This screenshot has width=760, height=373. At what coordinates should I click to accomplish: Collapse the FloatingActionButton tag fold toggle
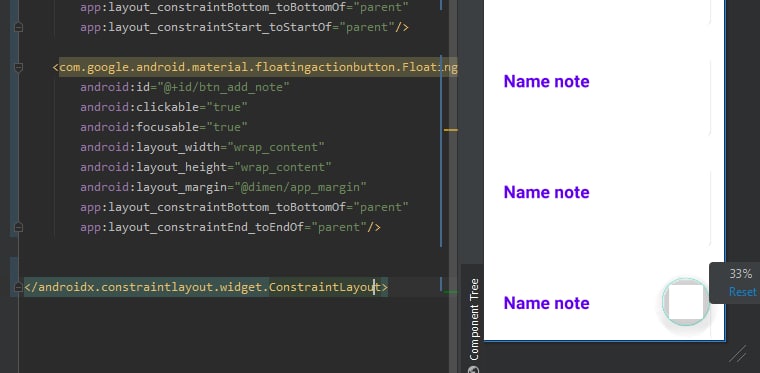18,67
